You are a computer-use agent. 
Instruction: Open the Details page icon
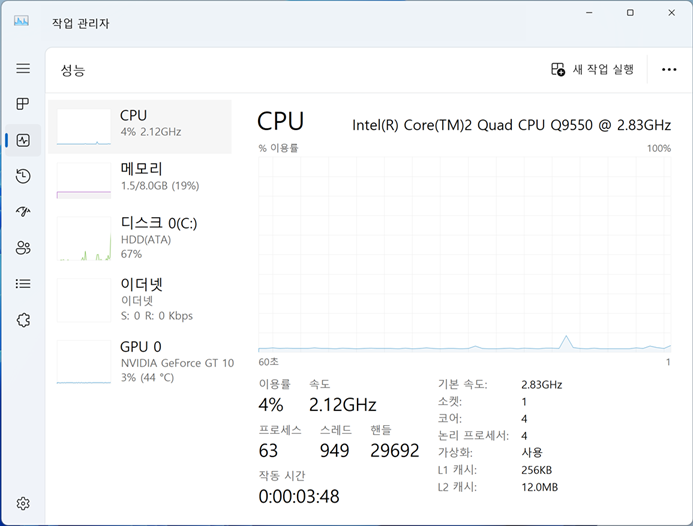click(x=23, y=283)
